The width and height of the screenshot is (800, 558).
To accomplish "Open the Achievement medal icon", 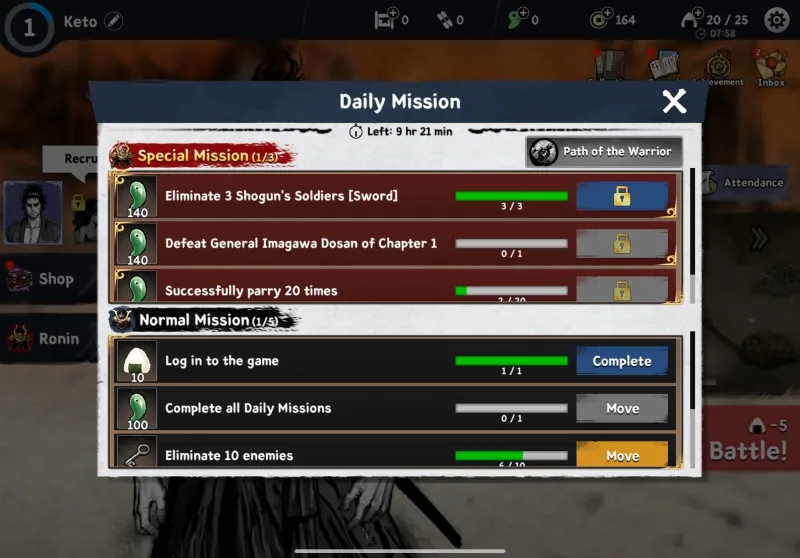I will click(x=718, y=67).
